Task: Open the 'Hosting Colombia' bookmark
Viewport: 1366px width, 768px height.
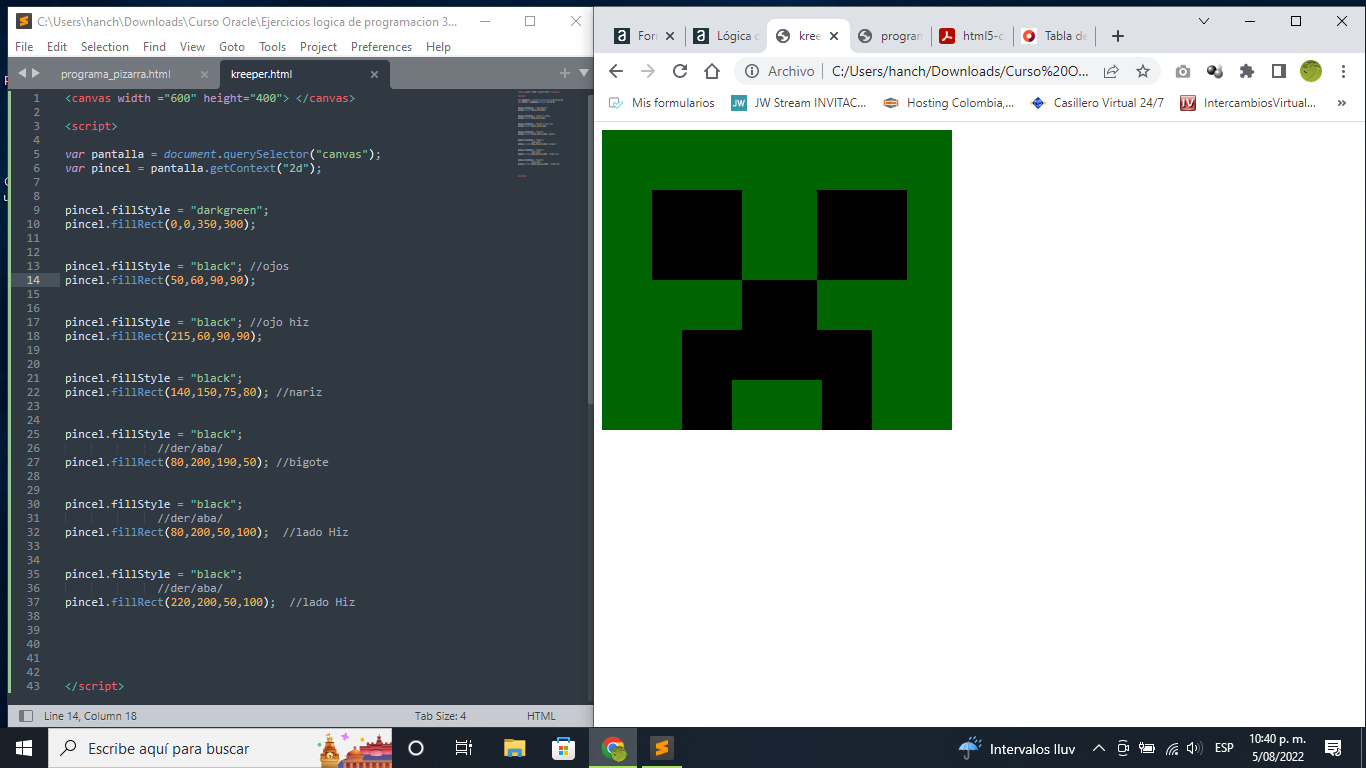Action: [948, 103]
